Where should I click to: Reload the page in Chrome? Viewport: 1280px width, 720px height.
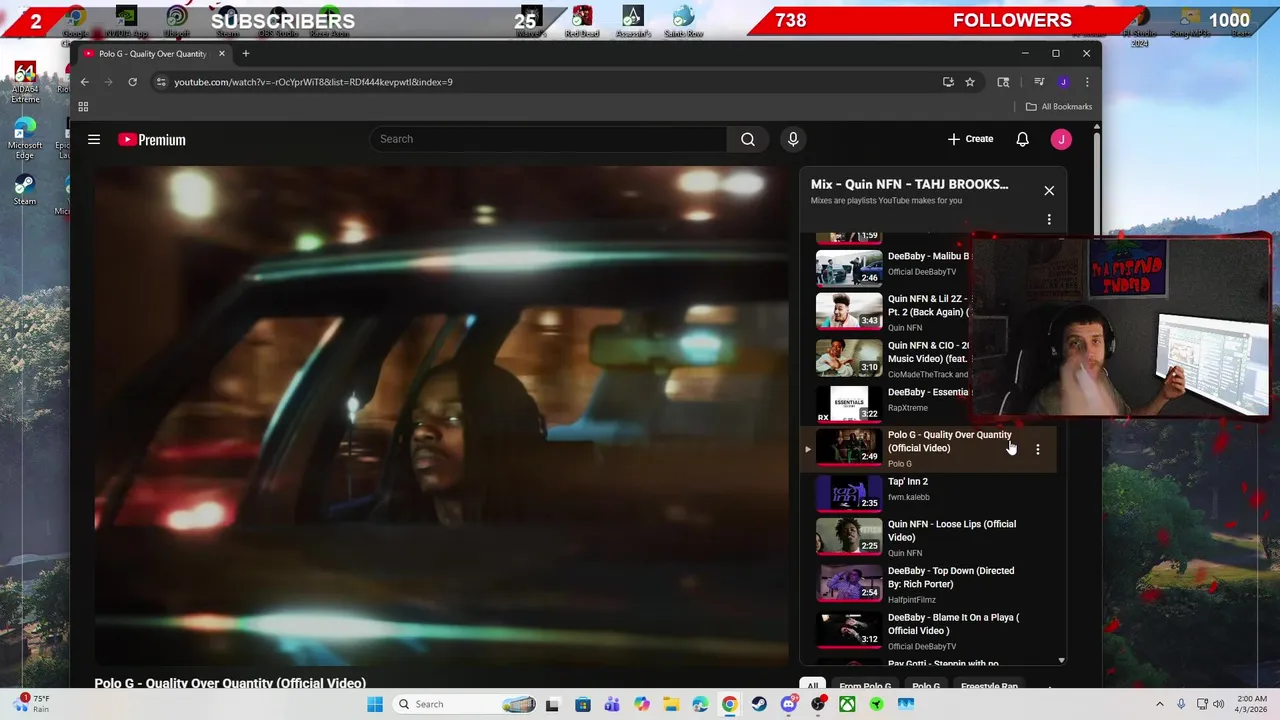pyautogui.click(x=132, y=82)
